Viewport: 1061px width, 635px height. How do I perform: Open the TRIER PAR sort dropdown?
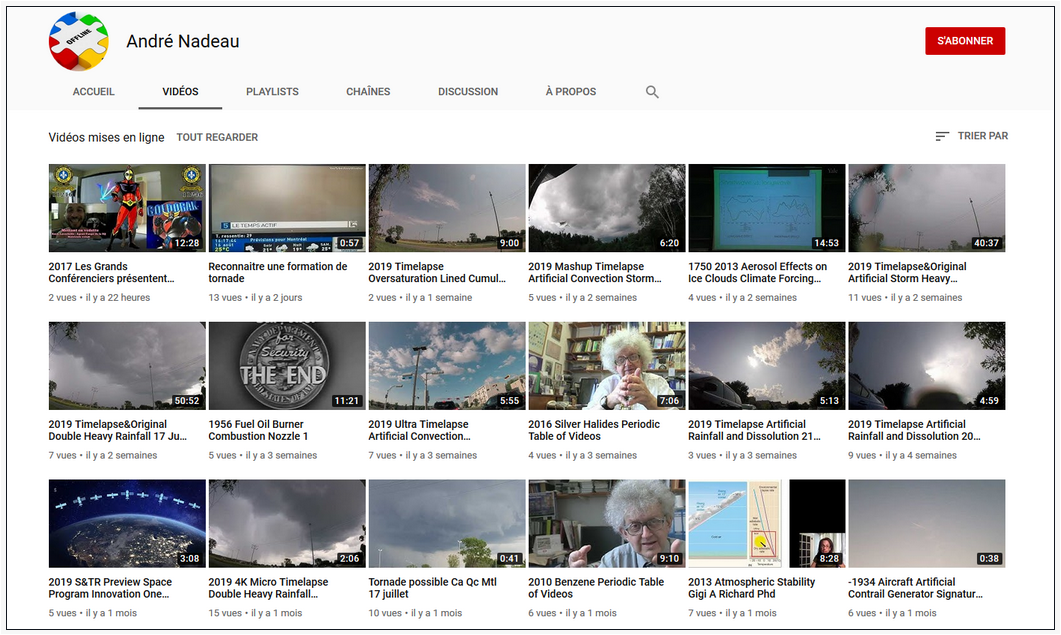pyautogui.click(x=972, y=136)
